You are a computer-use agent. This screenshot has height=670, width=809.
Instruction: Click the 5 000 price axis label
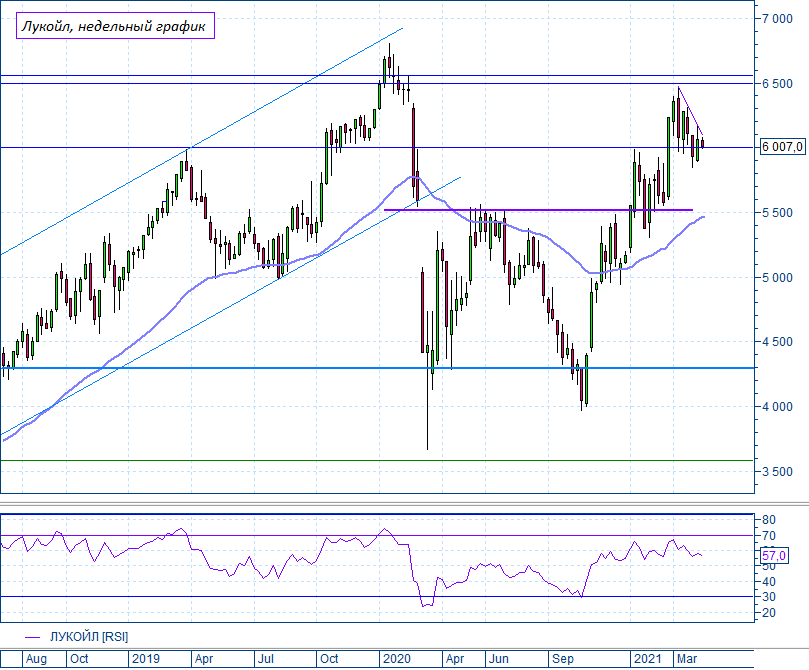(x=777, y=277)
